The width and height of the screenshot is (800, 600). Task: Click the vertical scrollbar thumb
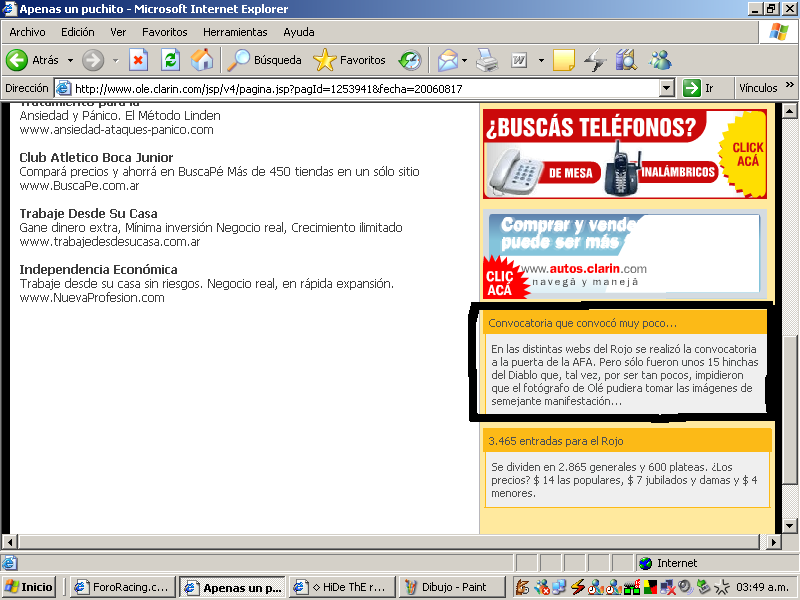[789, 410]
